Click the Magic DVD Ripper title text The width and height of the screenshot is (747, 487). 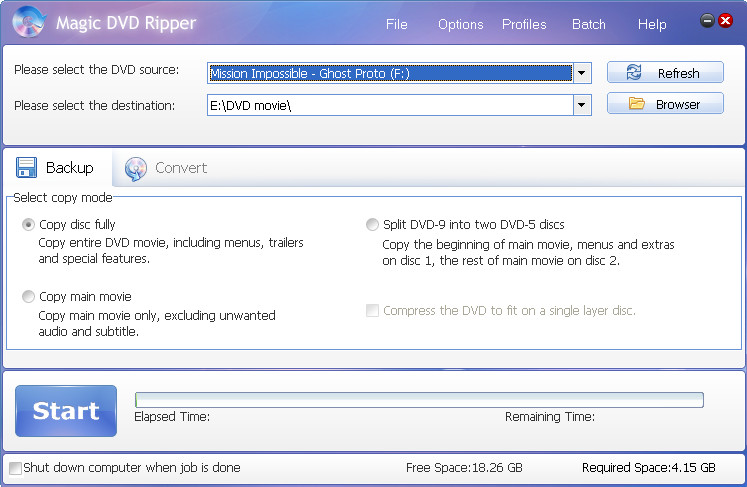[126, 23]
